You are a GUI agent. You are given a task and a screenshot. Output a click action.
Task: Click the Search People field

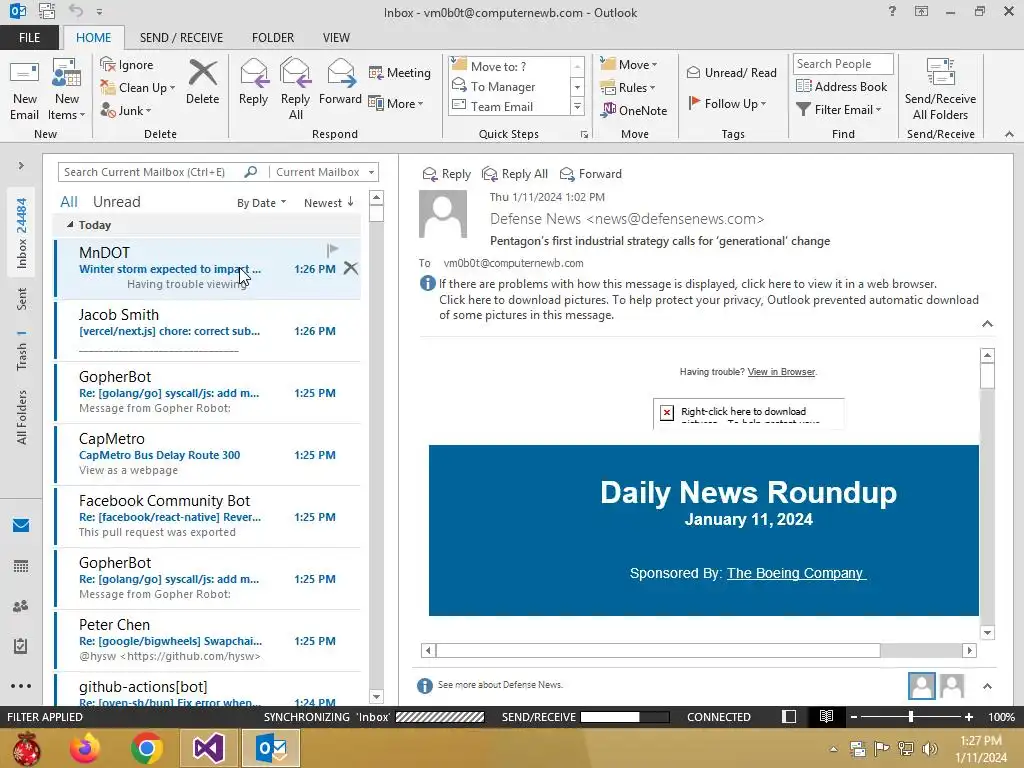click(842, 63)
